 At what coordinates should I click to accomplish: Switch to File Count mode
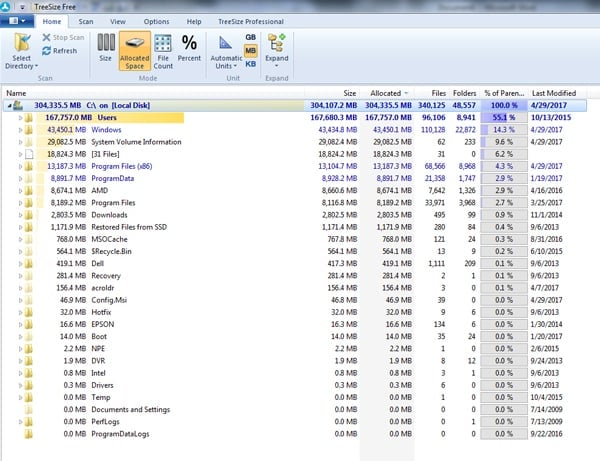pos(163,51)
